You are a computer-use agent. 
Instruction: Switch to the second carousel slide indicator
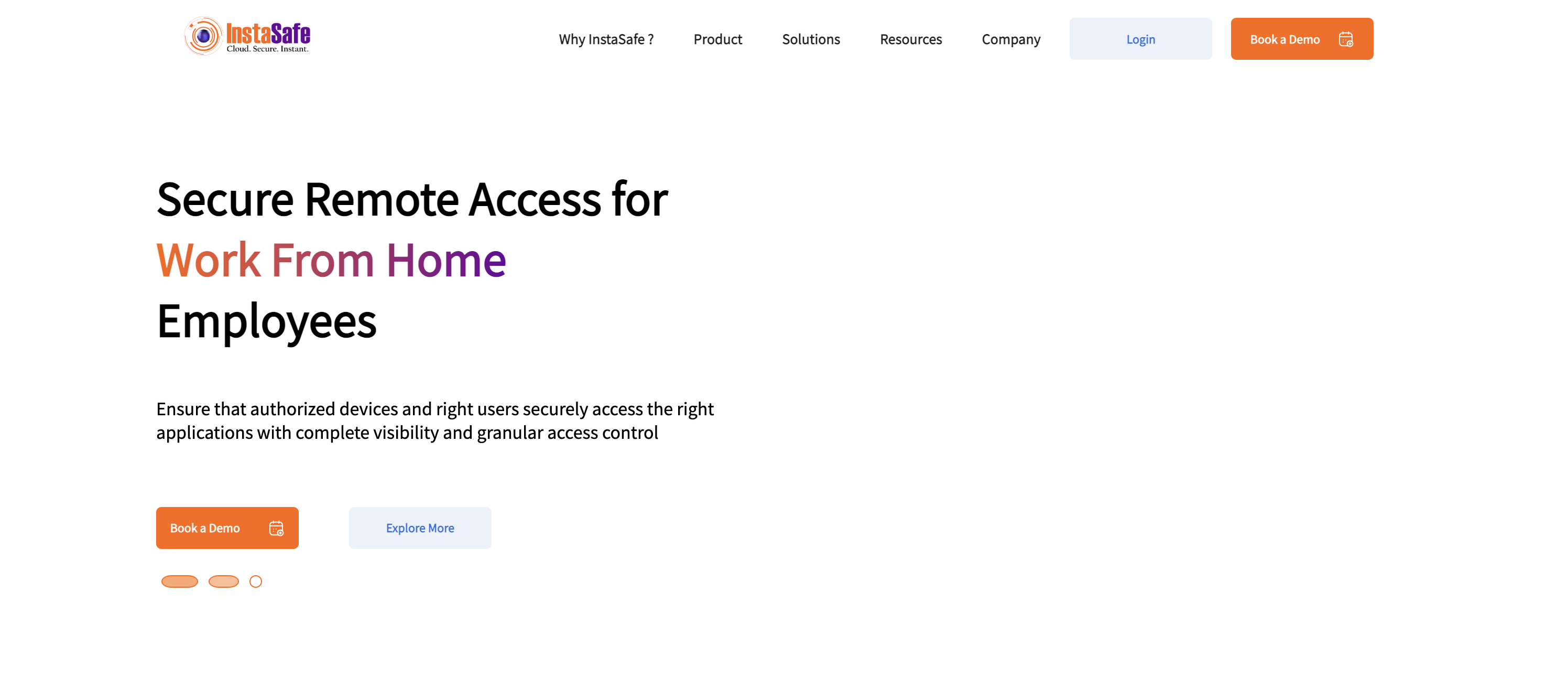(223, 581)
